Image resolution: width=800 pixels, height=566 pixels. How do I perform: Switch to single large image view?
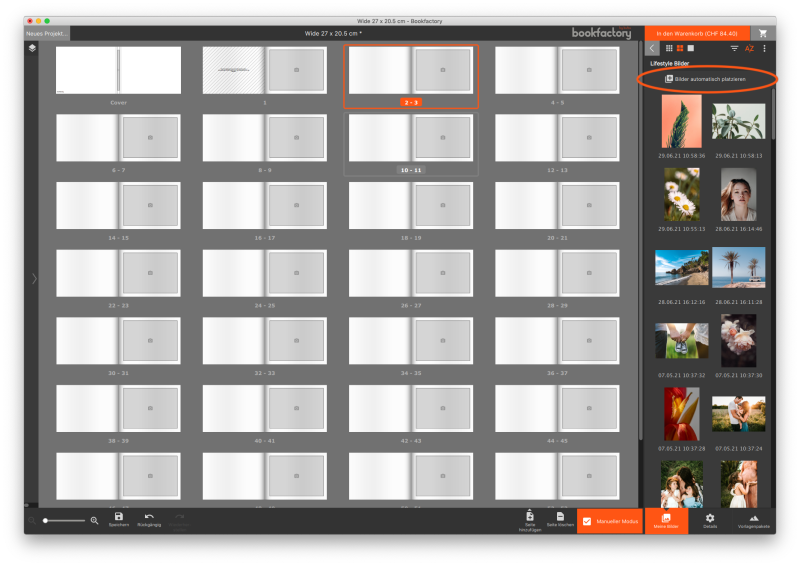690,48
